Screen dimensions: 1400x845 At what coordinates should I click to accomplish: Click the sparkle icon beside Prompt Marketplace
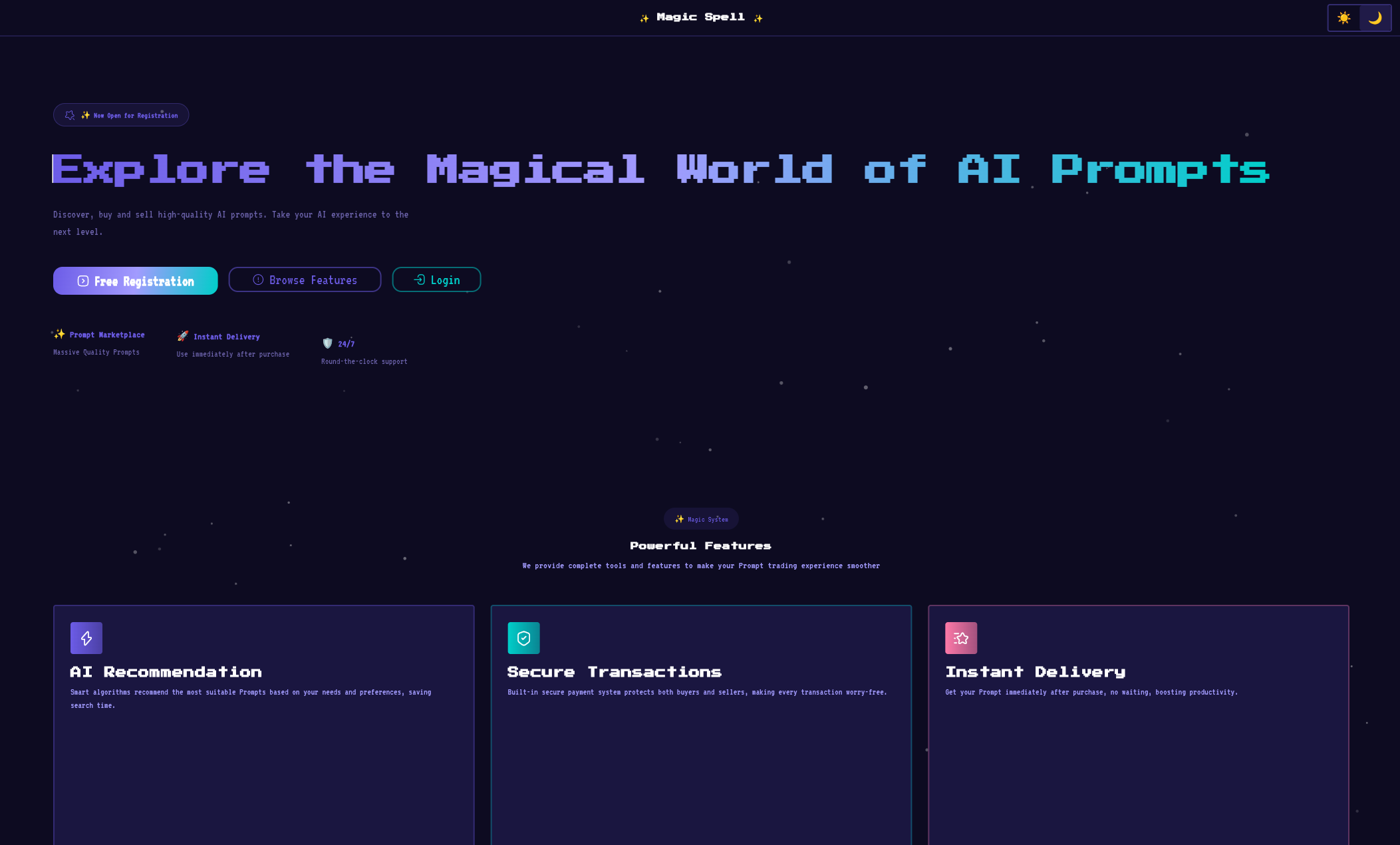59,334
